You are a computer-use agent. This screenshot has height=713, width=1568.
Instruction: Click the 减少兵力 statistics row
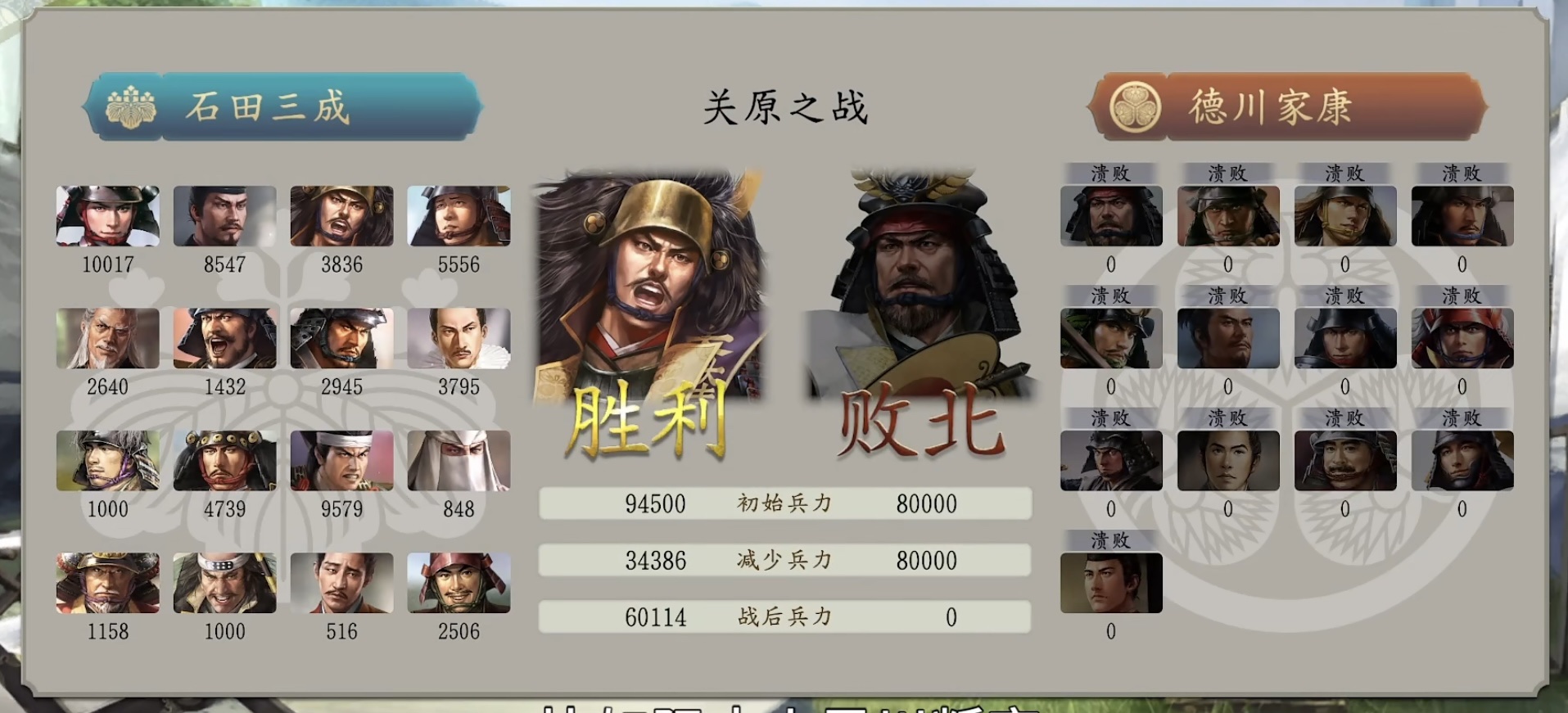(x=785, y=560)
